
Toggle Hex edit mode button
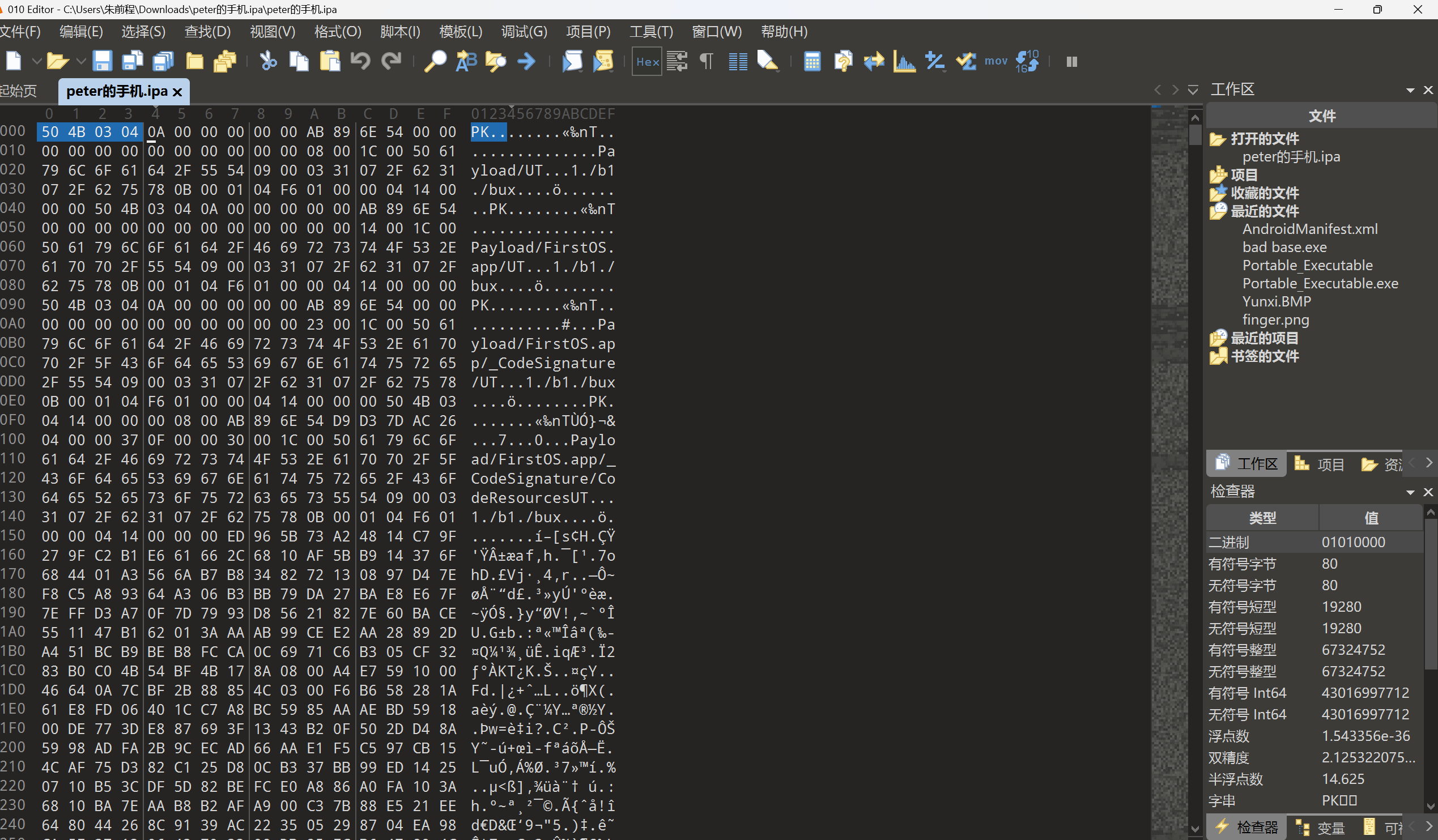click(x=647, y=62)
